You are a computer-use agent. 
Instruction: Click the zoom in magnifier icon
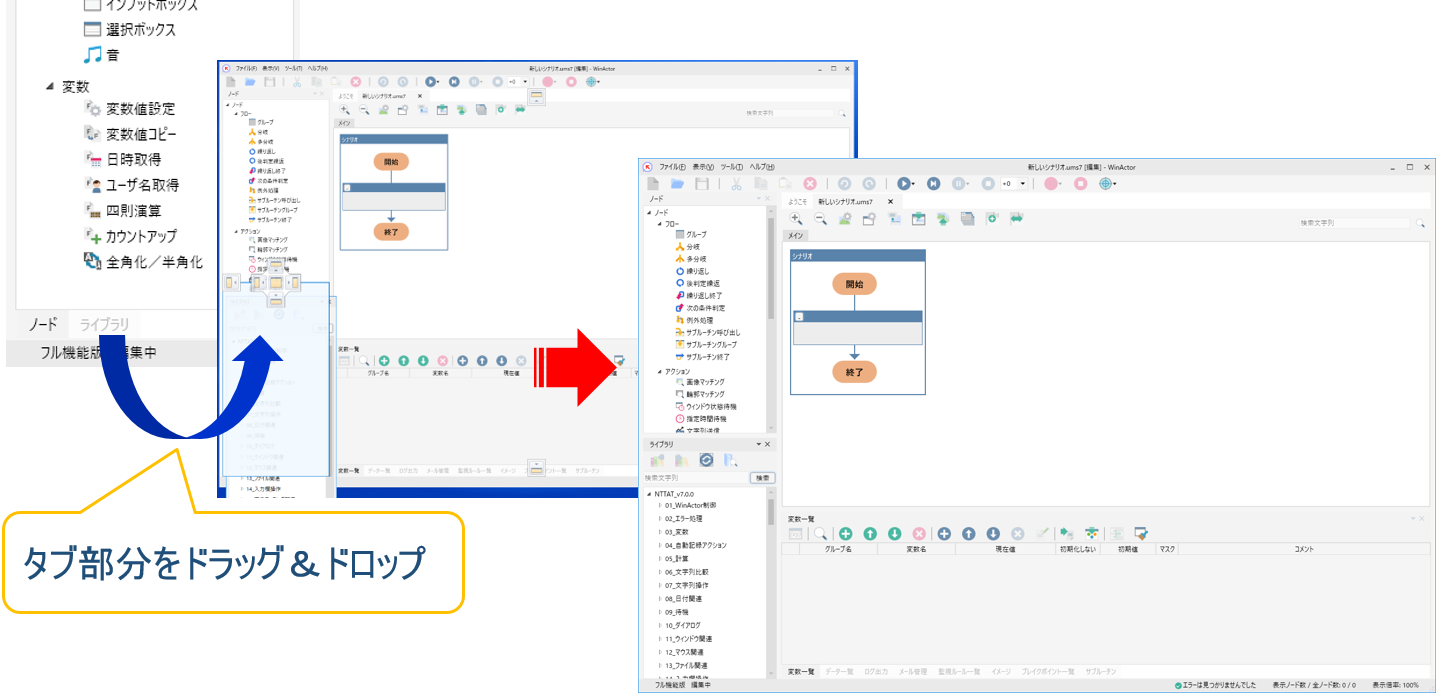(x=796, y=218)
